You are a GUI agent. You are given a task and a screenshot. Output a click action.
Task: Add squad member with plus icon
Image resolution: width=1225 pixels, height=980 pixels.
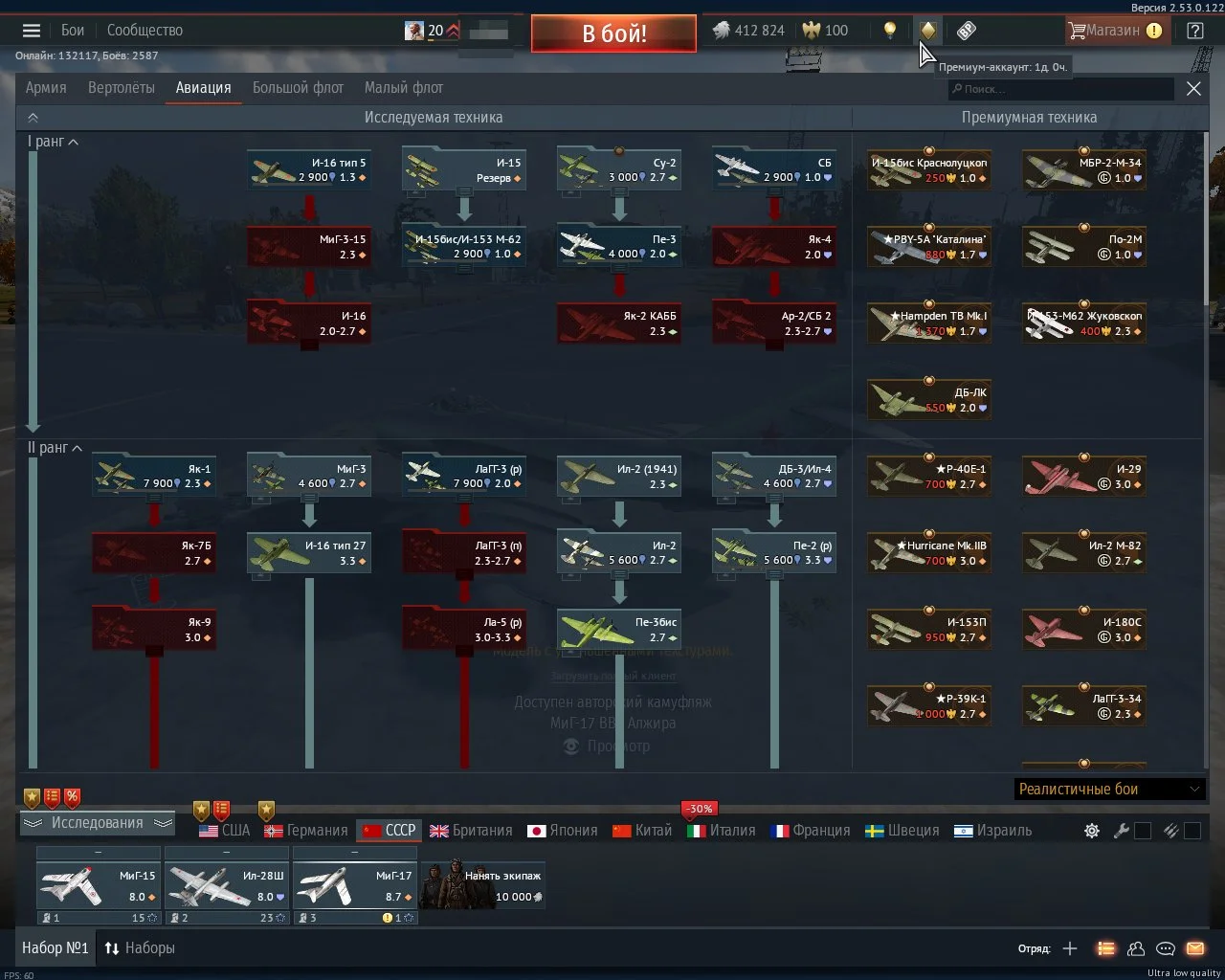coord(1070,948)
